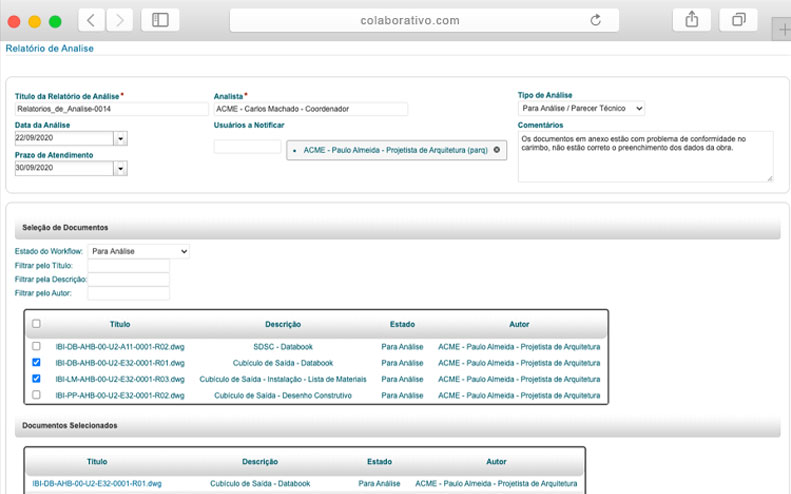Open the Prazo de Atendimento date picker arrow

(x=121, y=168)
